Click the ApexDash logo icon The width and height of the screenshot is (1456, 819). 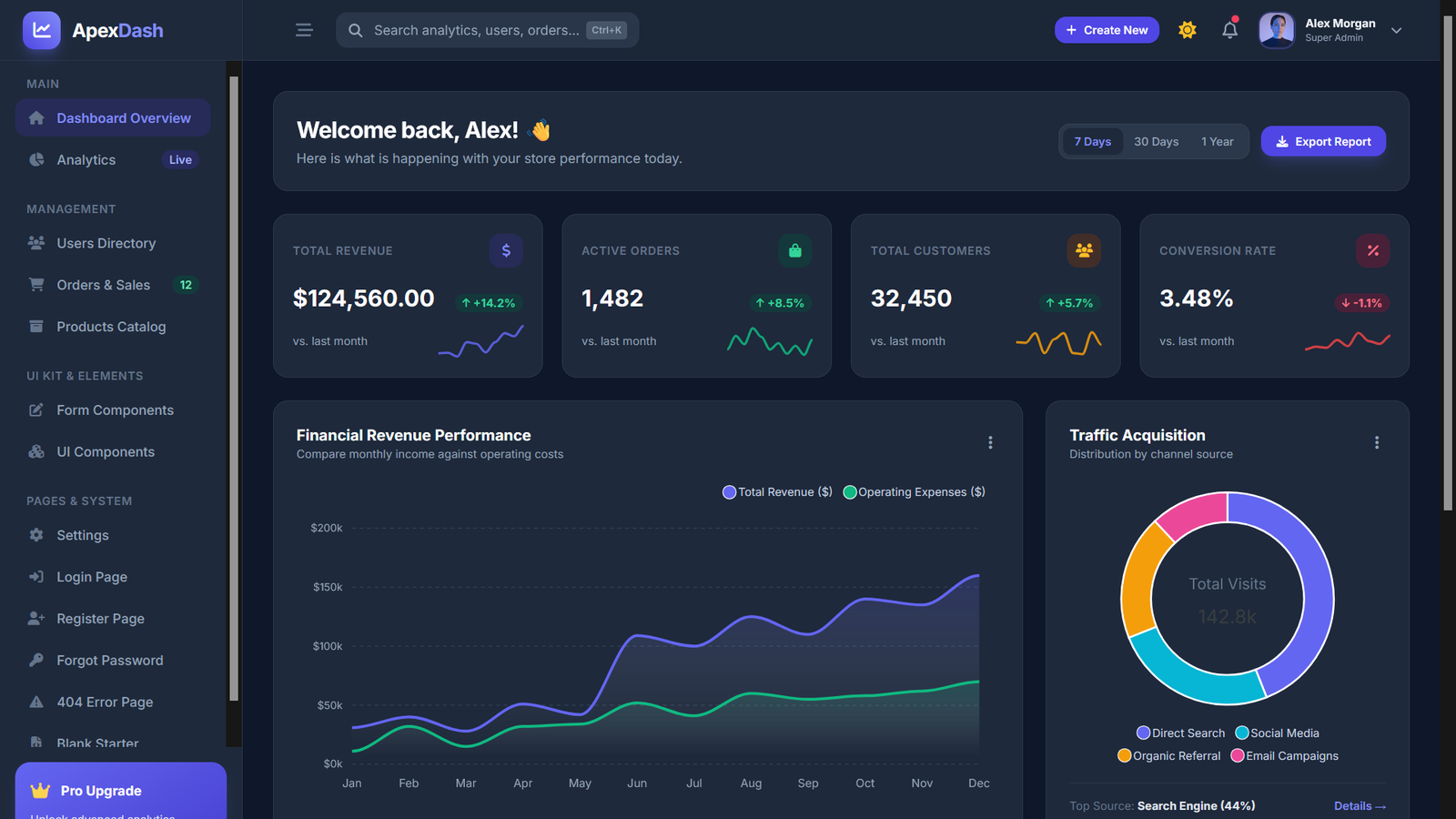42,30
